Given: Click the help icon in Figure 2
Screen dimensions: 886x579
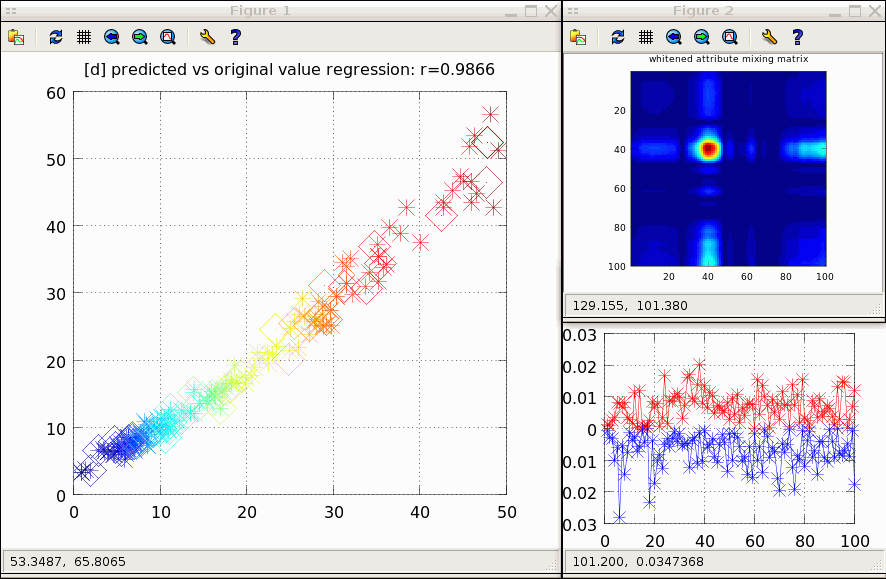Looking at the screenshot, I should [x=797, y=37].
